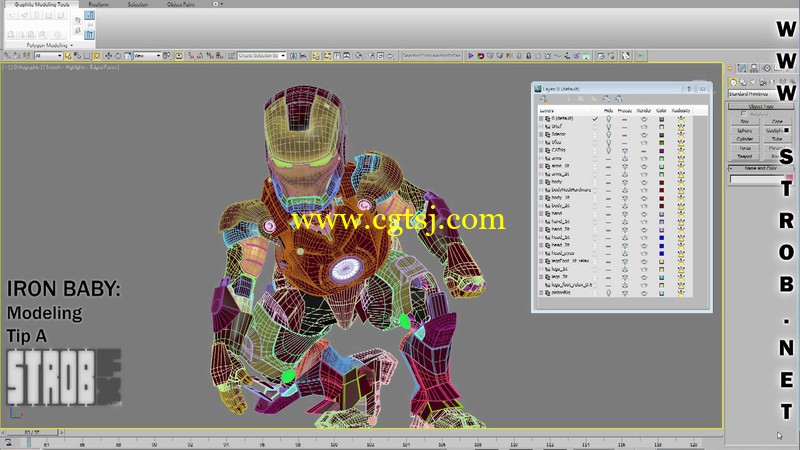Toggle Hide for the bottom layer row

608,293
